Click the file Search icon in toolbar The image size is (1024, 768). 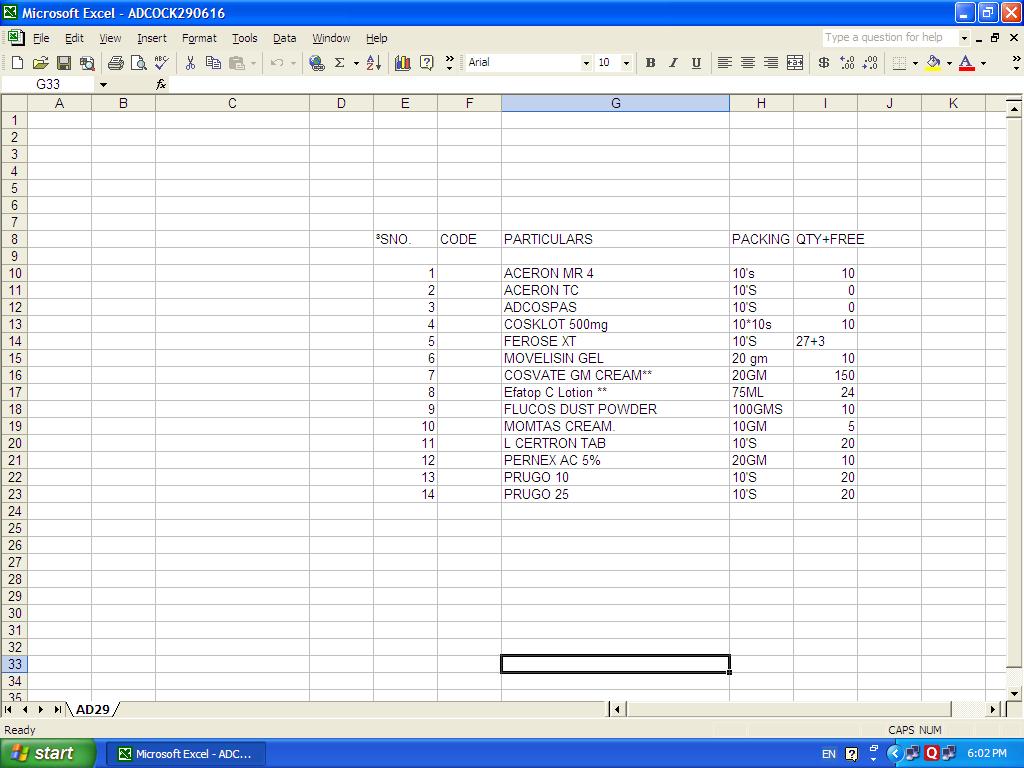click(x=87, y=63)
